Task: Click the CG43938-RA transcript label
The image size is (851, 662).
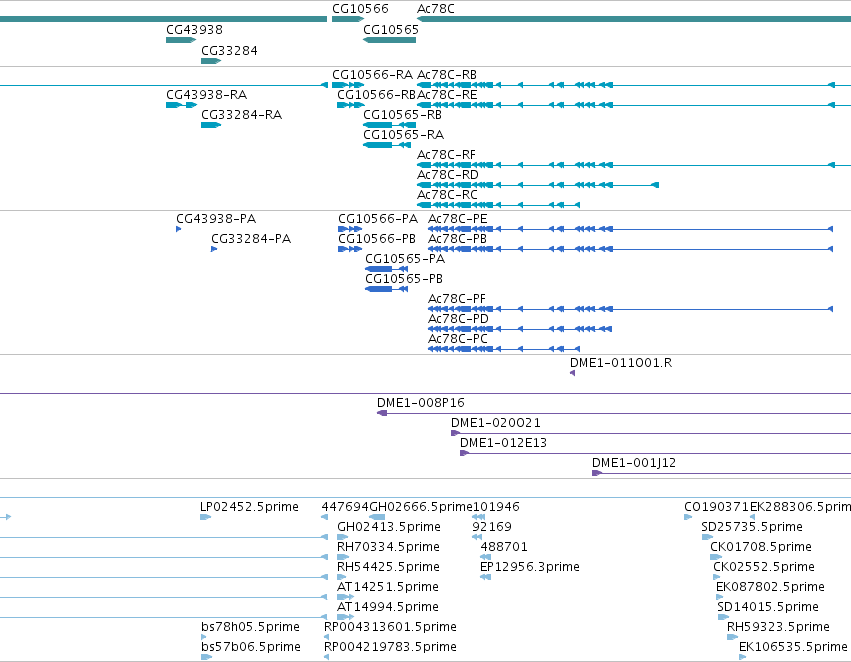Action: pyautogui.click(x=206, y=94)
